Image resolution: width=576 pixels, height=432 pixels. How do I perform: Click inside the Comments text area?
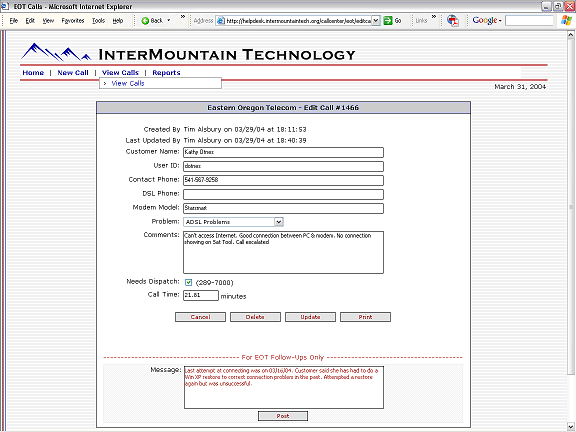coord(283,252)
